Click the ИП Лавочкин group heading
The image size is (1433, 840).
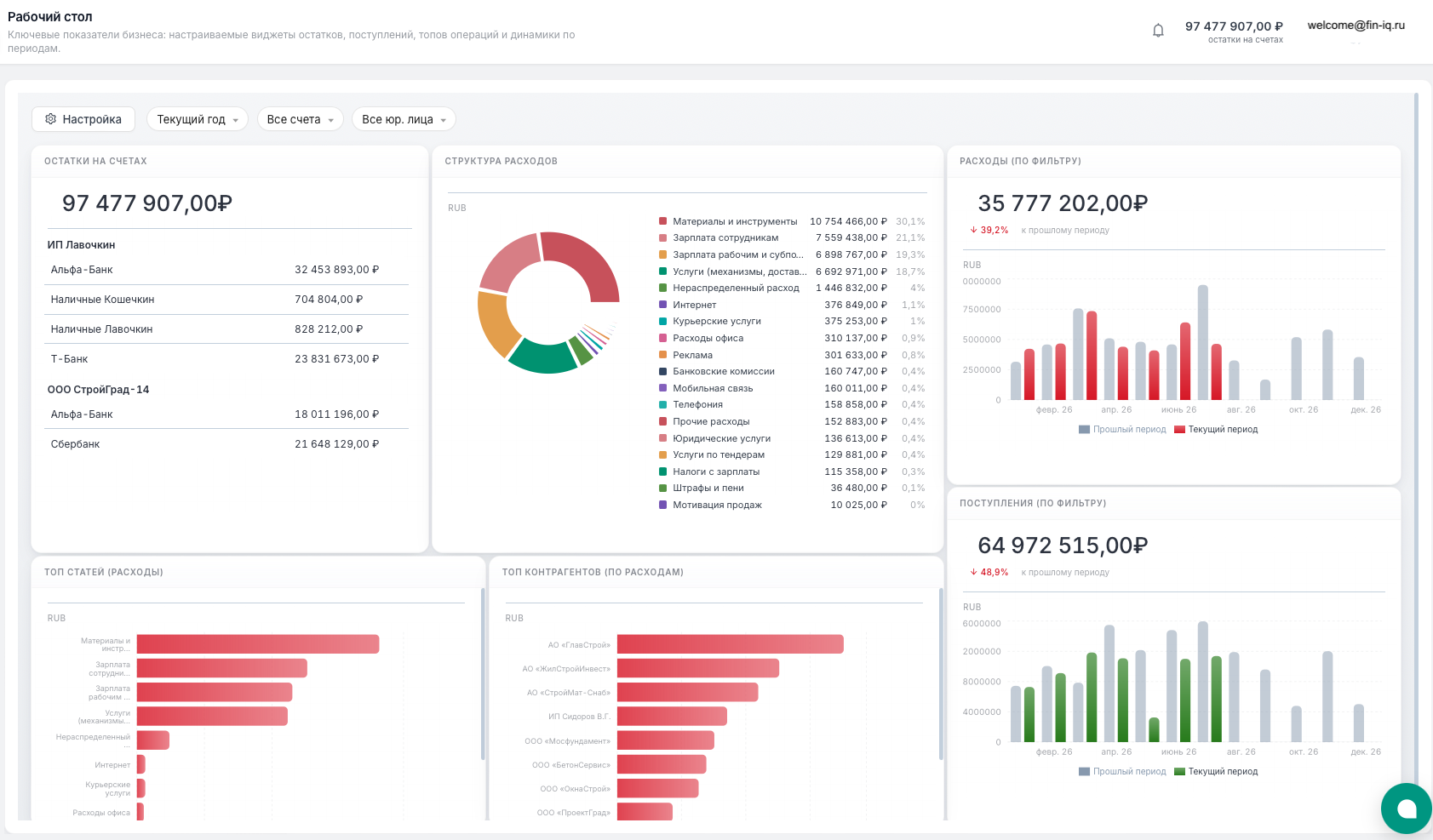(x=81, y=245)
